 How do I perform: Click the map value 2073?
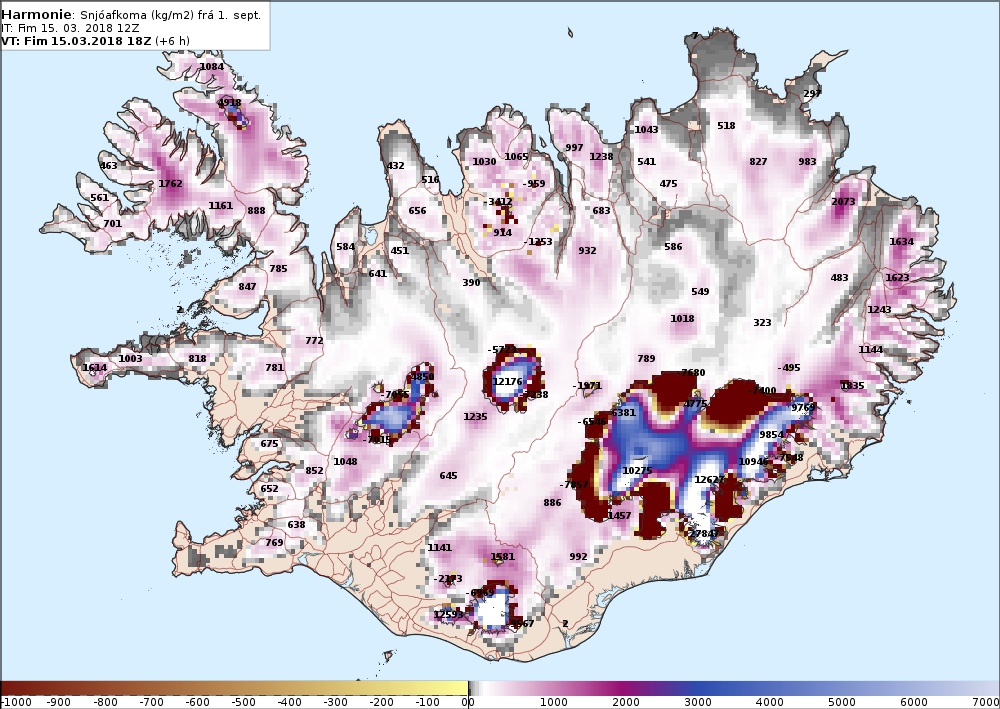pyautogui.click(x=843, y=201)
